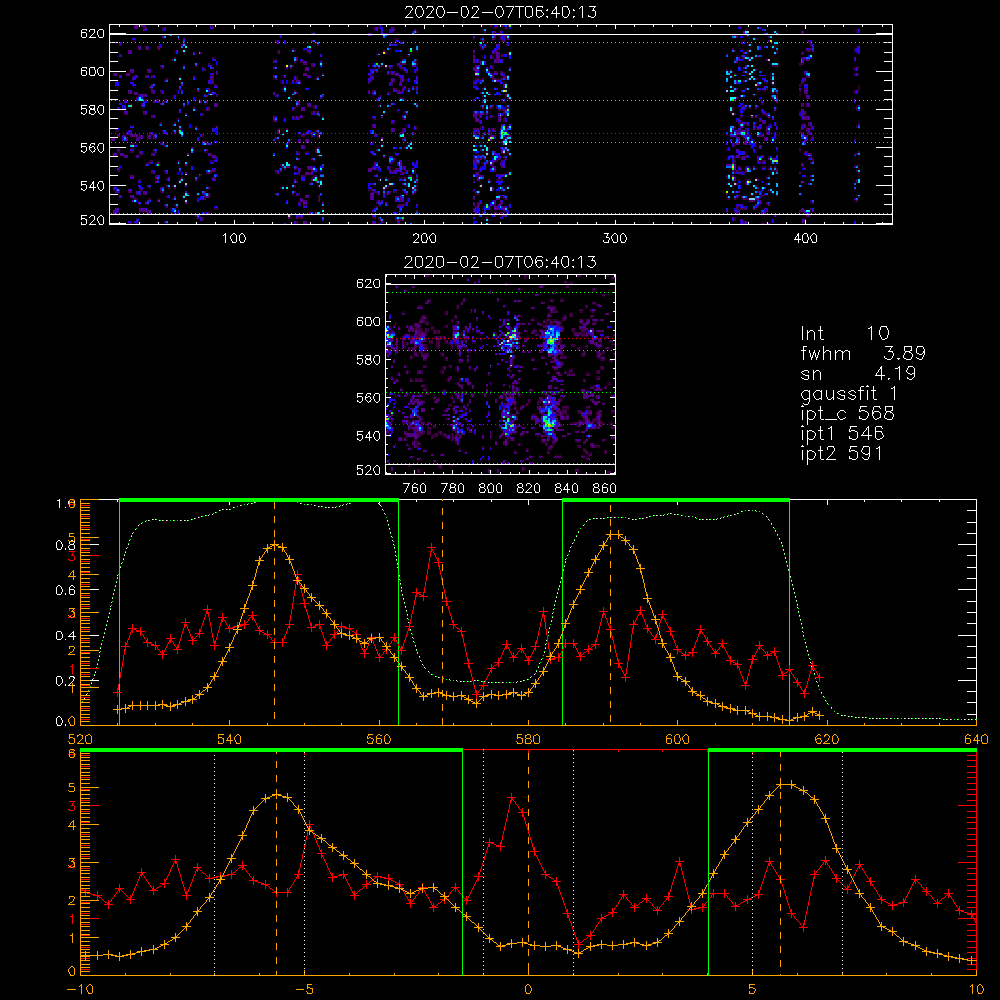Click orange x-axis label 580 on profile plot
This screenshot has width=1000, height=1000.
[528, 739]
